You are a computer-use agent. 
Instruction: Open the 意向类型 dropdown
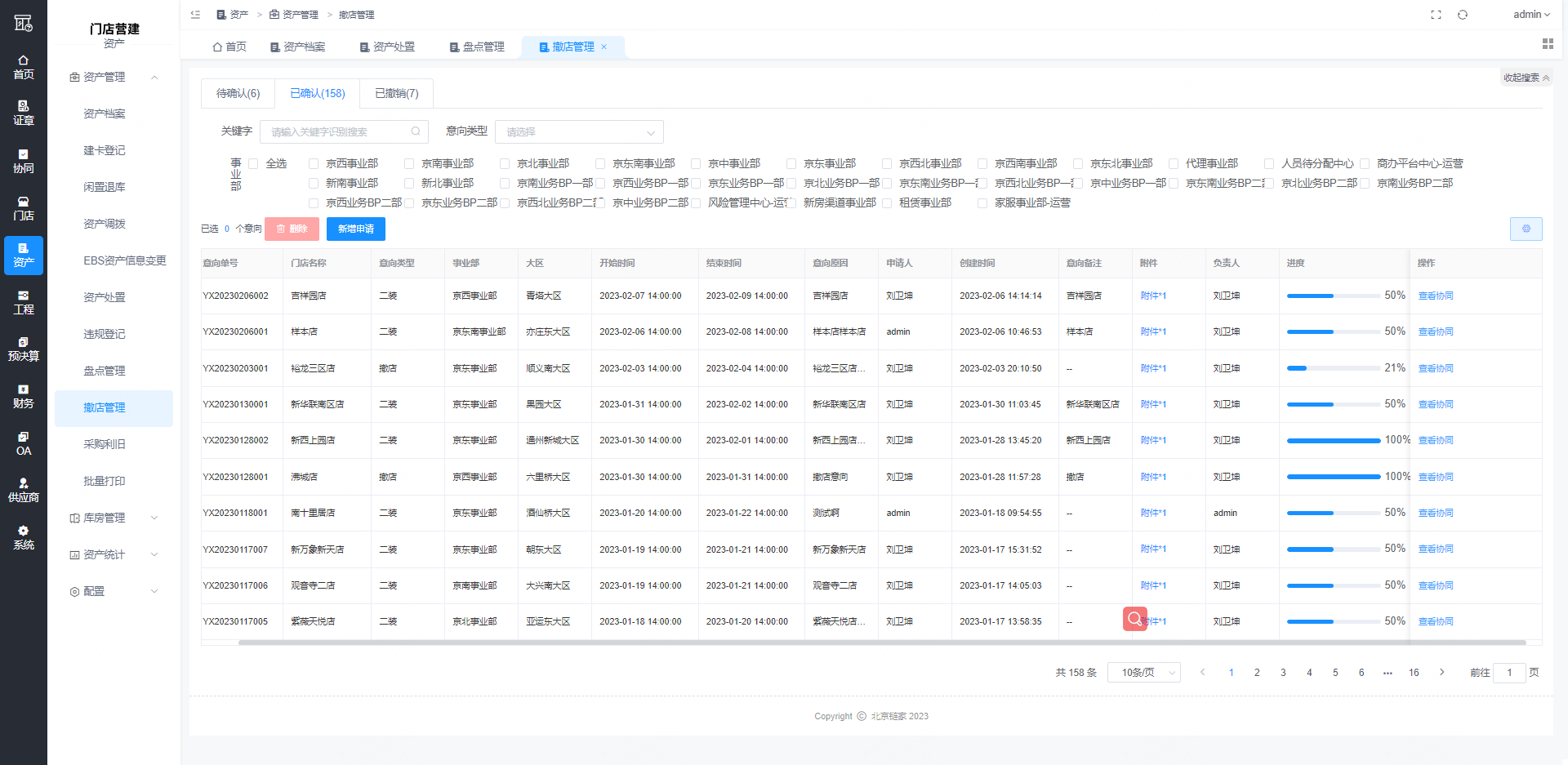(578, 131)
